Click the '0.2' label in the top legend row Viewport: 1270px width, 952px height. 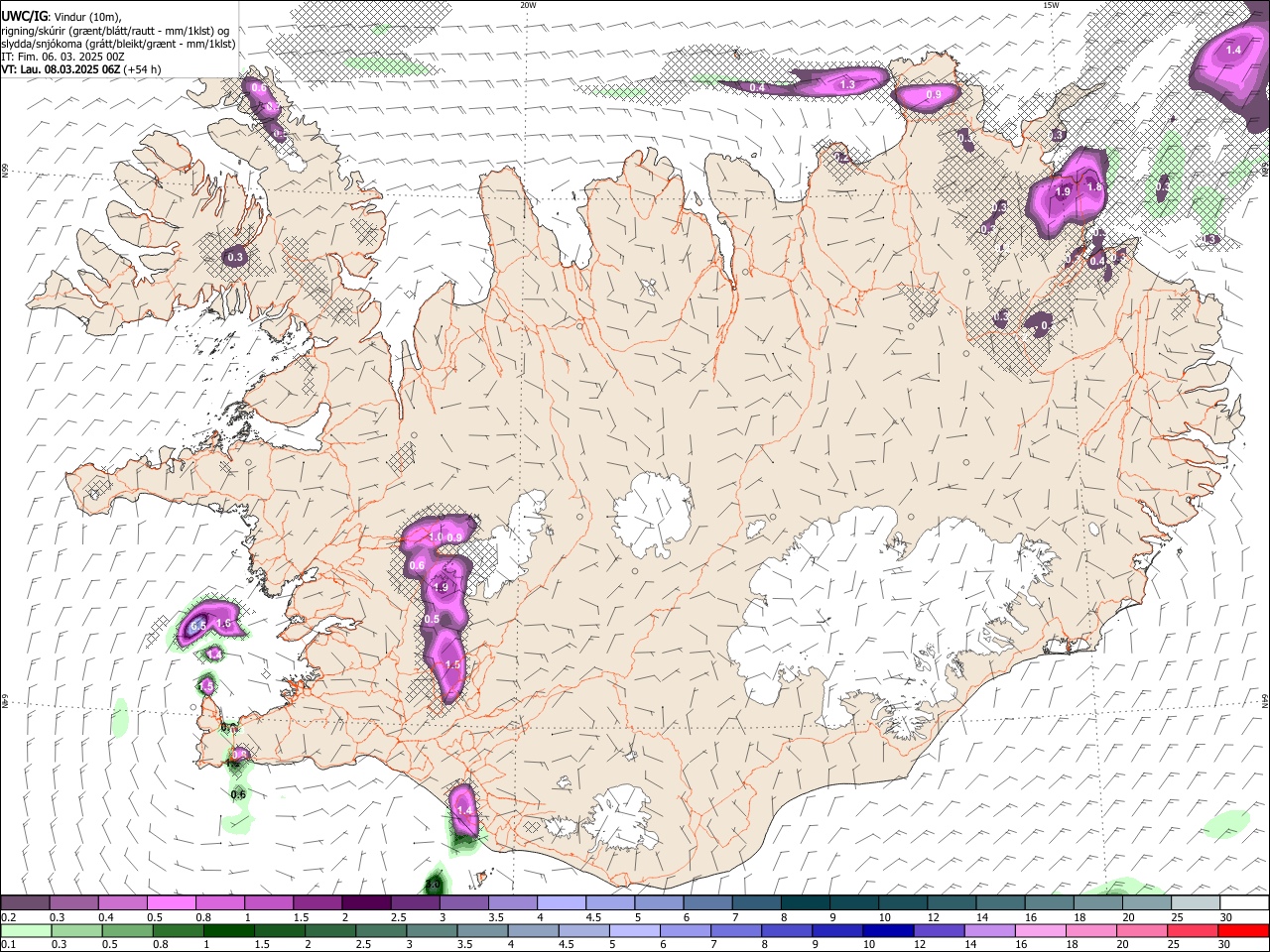pyautogui.click(x=8, y=917)
